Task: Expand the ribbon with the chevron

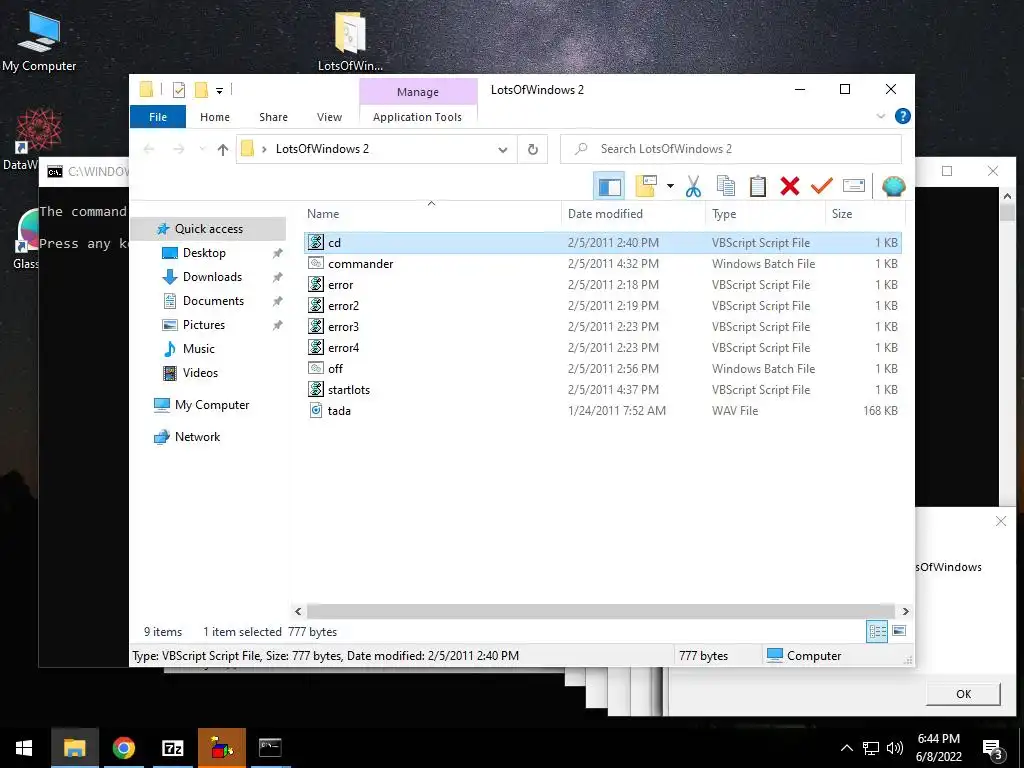Action: [x=880, y=116]
